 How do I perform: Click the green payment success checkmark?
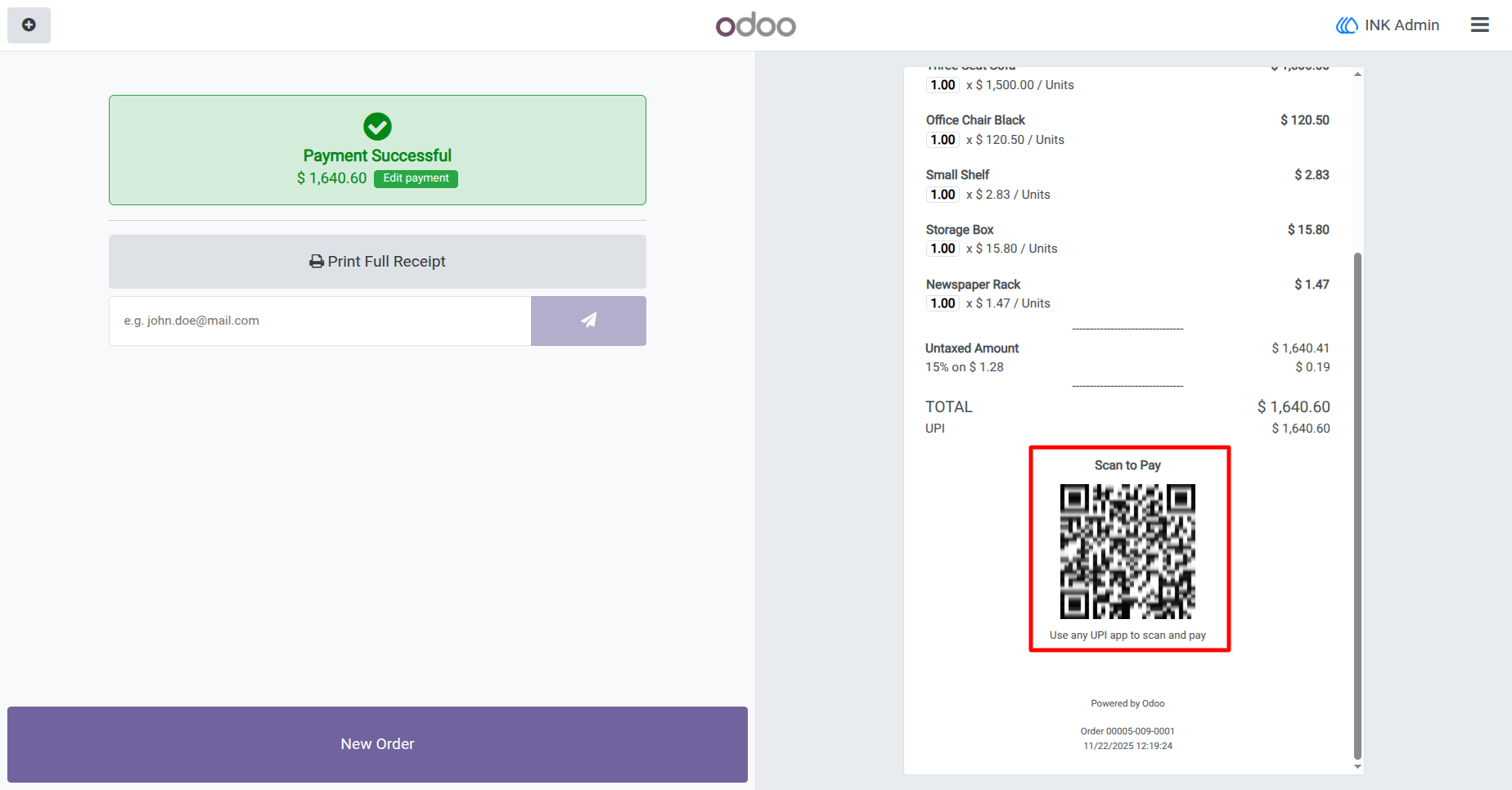tap(377, 127)
